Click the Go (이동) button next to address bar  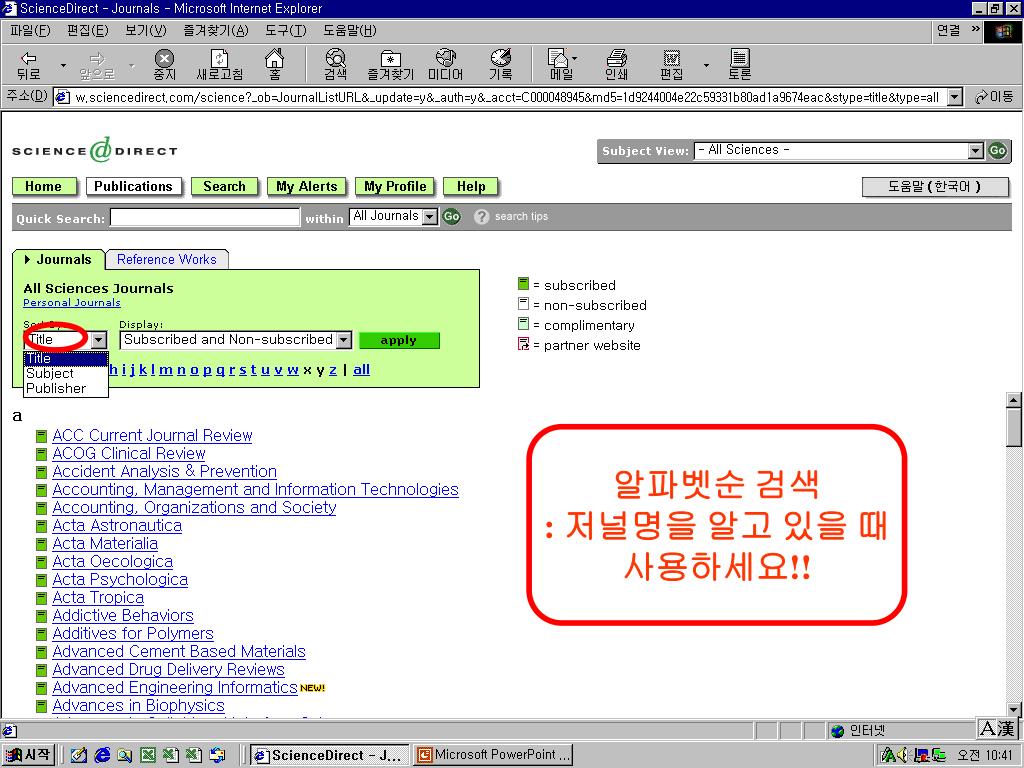994,97
